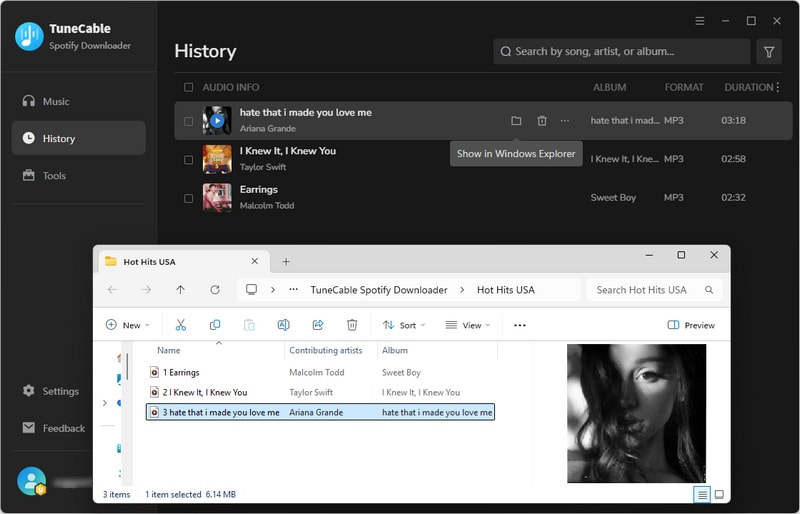
Task: Click the trash icon on the Ariana Grande row
Action: [542, 120]
